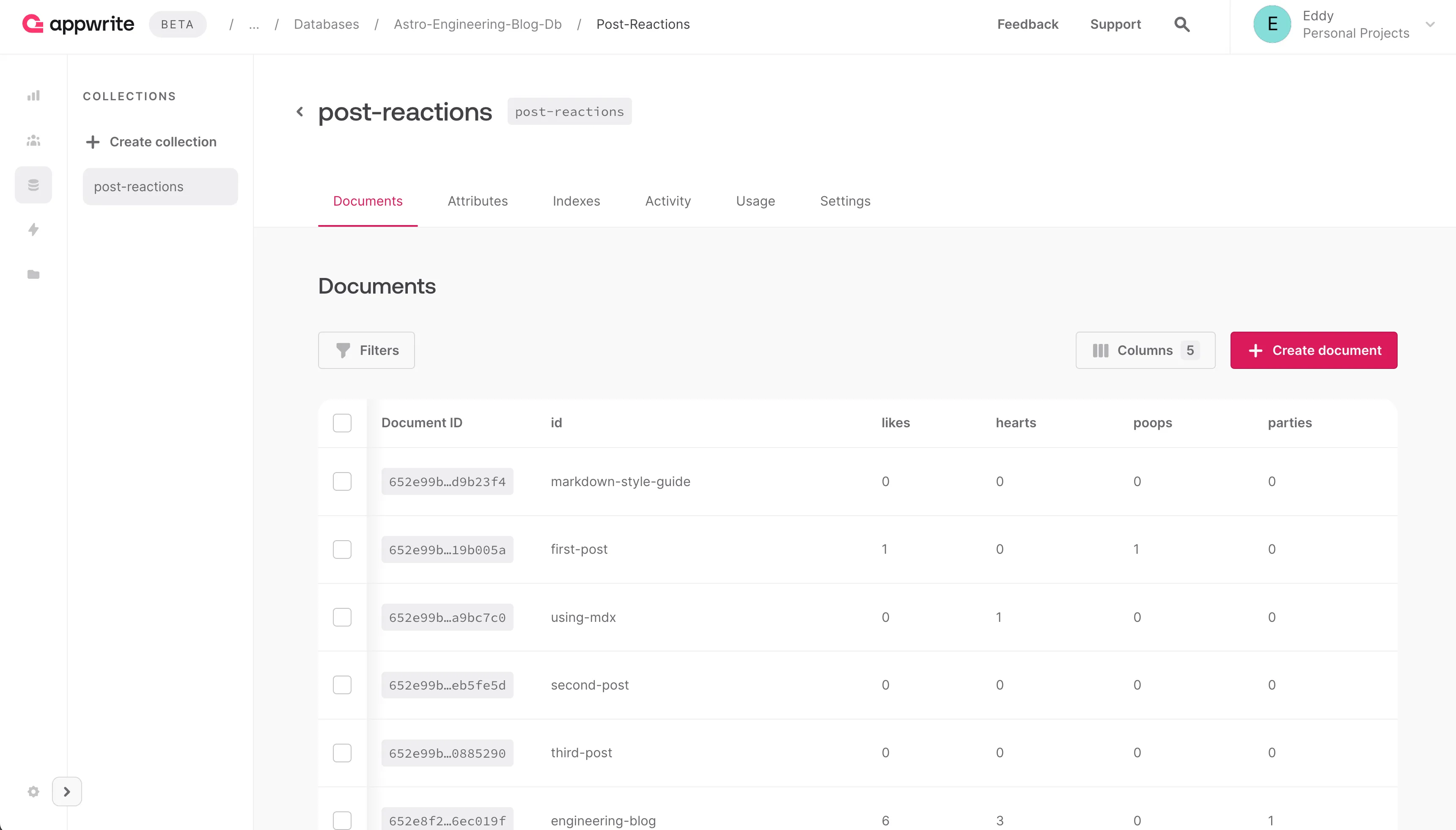The width and height of the screenshot is (1456, 830).
Task: Click Create document button
Action: coord(1313,350)
